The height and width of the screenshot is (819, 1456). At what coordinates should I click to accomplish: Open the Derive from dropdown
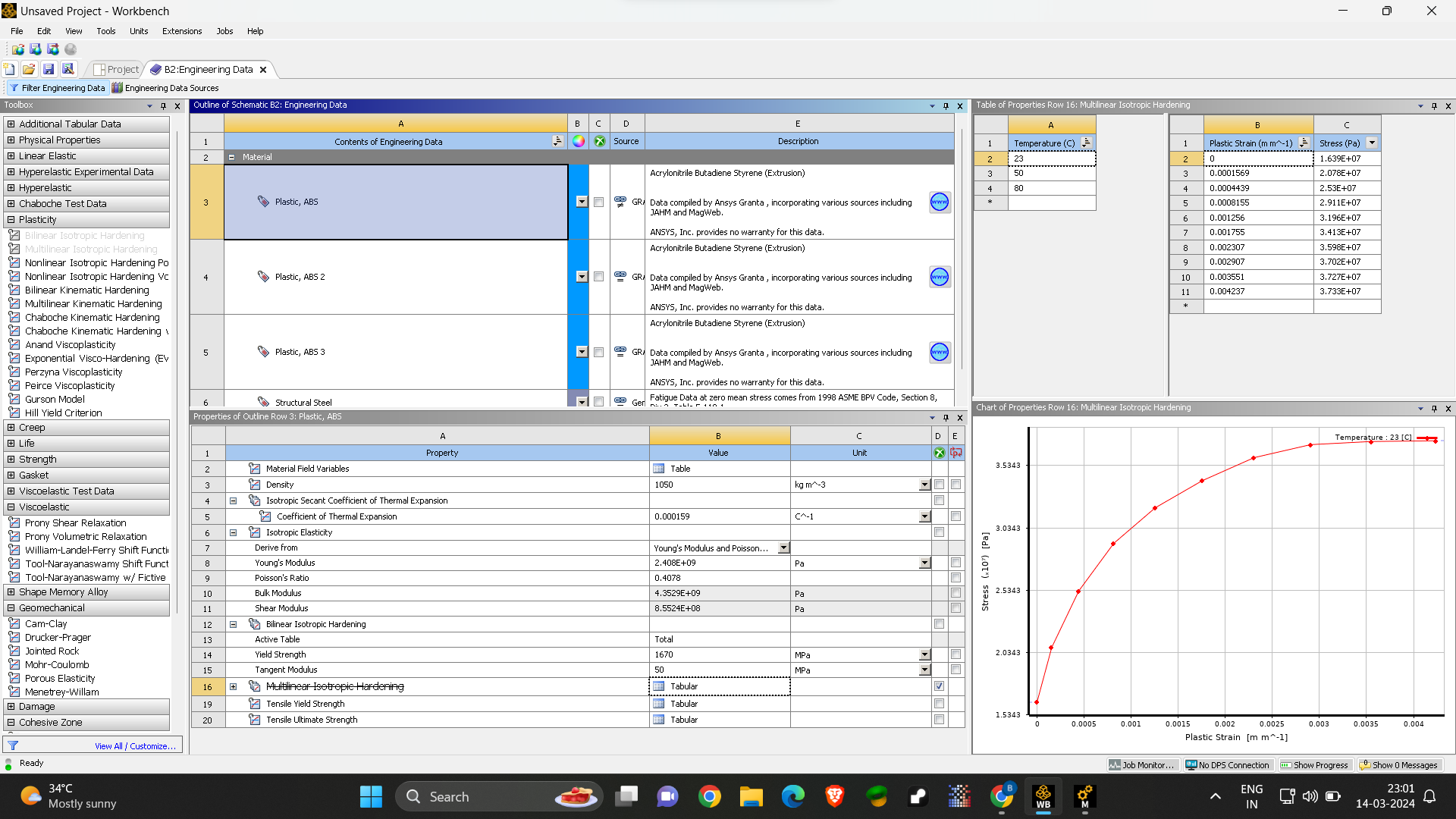pos(783,548)
